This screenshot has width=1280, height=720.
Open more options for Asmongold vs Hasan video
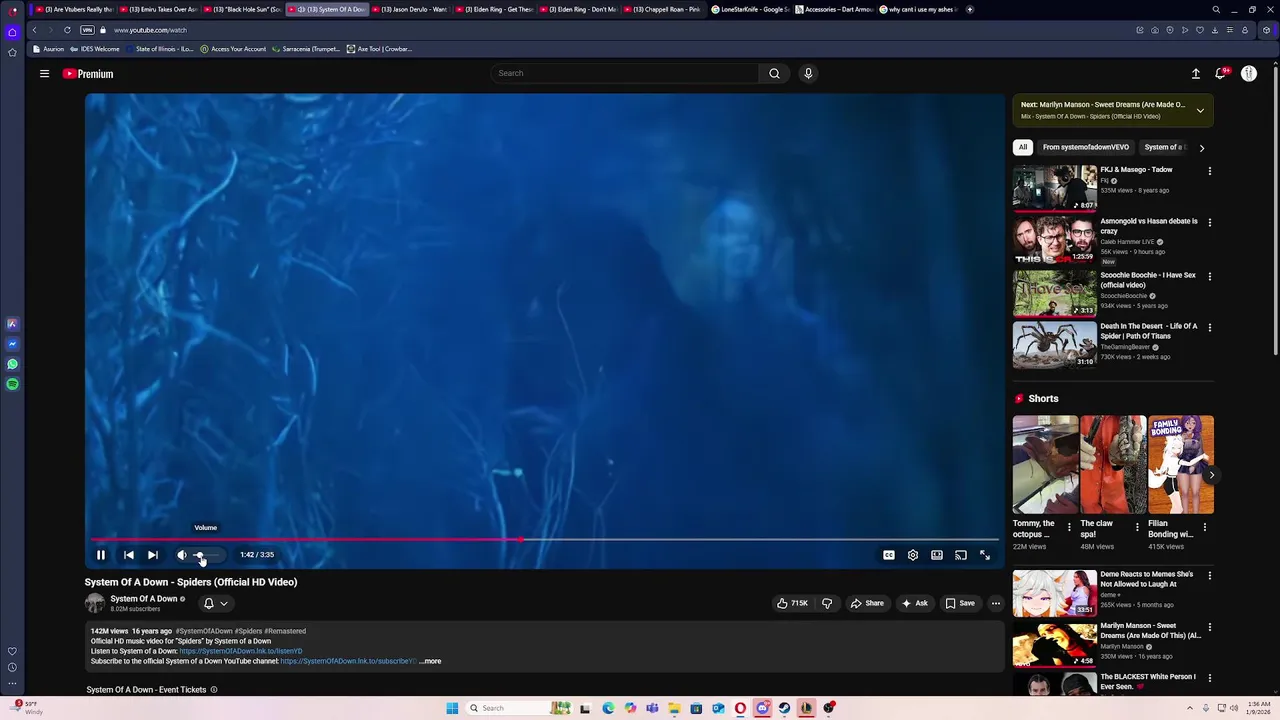tap(1210, 222)
